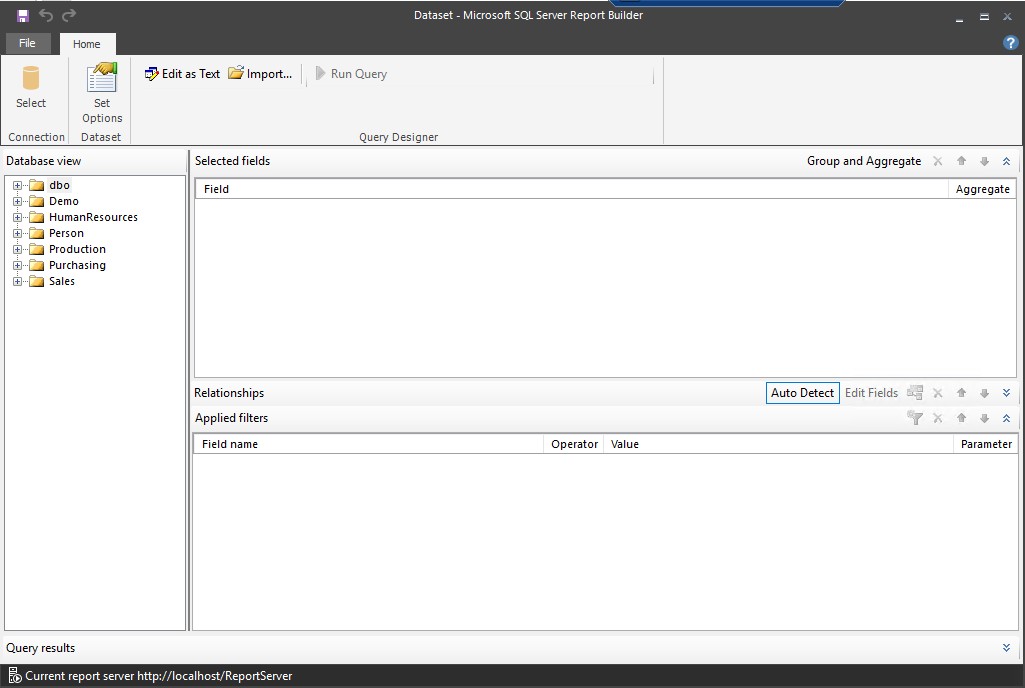
Task: Select the Person folder
Action: pos(57,233)
